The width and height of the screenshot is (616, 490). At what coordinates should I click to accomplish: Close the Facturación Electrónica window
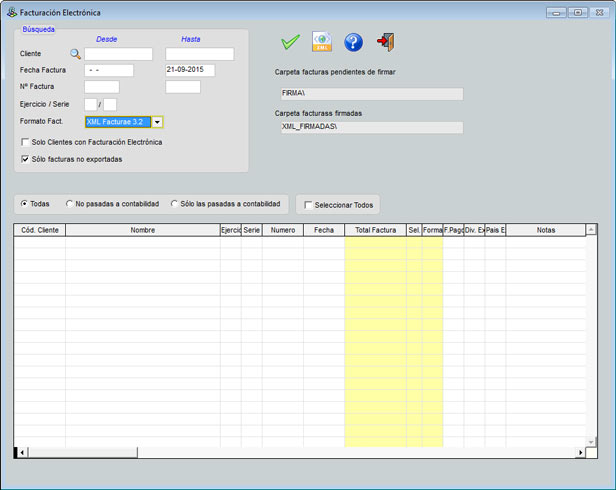[x=600, y=13]
